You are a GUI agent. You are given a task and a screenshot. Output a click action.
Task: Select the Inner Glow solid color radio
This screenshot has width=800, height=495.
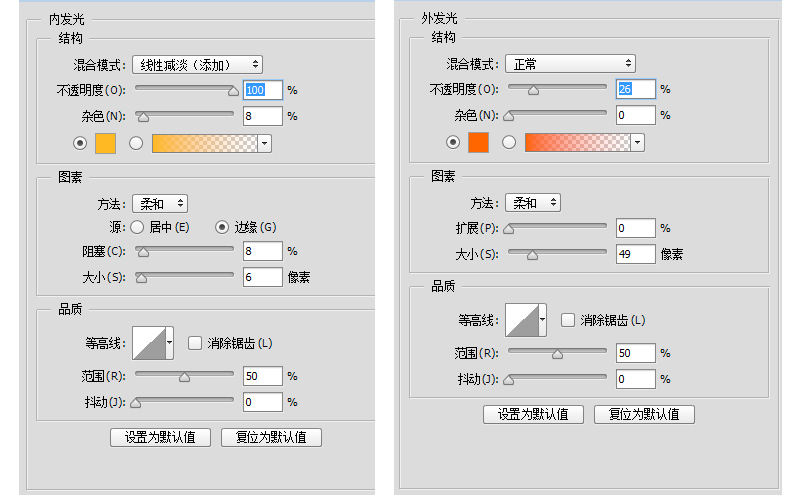(x=80, y=143)
